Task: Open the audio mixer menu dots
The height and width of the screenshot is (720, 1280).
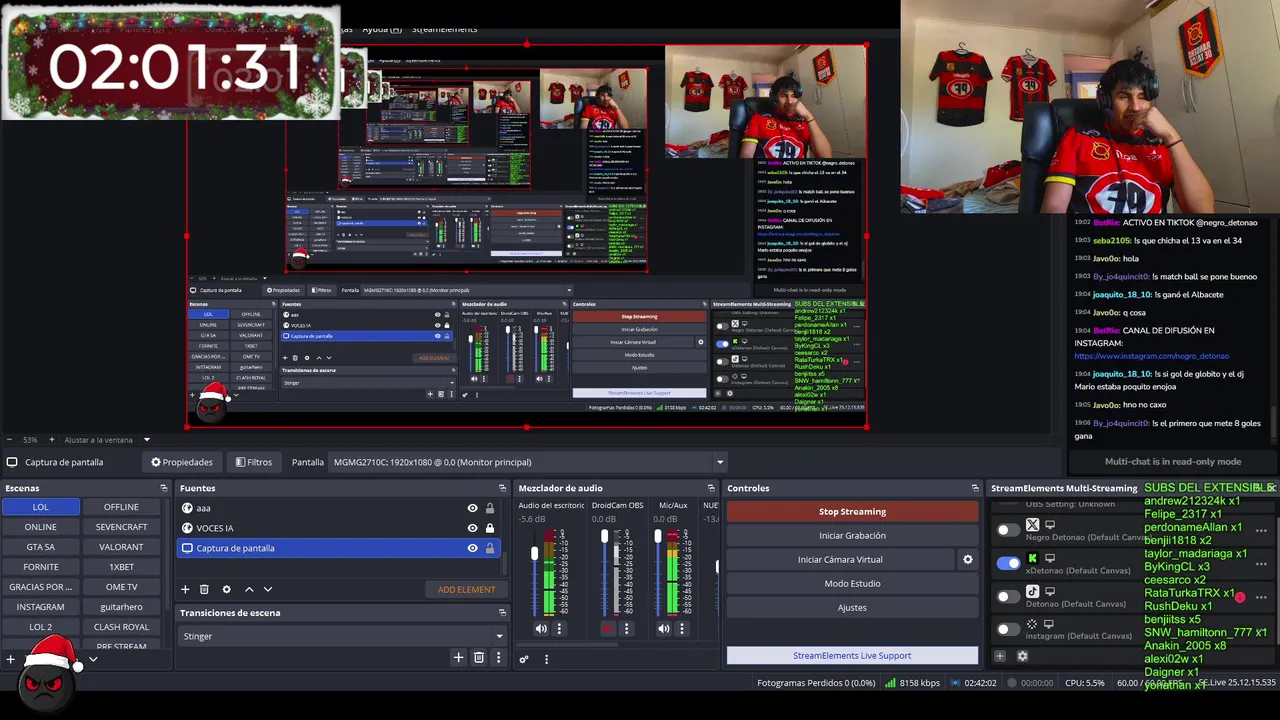Action: pyautogui.click(x=546, y=659)
